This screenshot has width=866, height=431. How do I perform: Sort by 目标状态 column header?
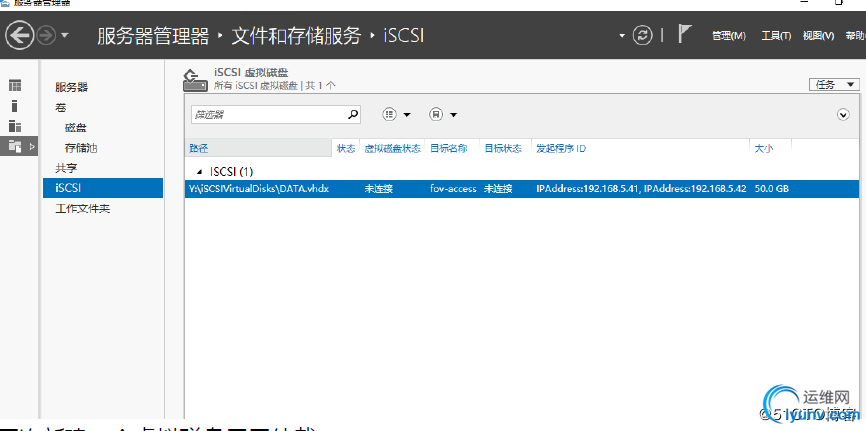click(503, 148)
